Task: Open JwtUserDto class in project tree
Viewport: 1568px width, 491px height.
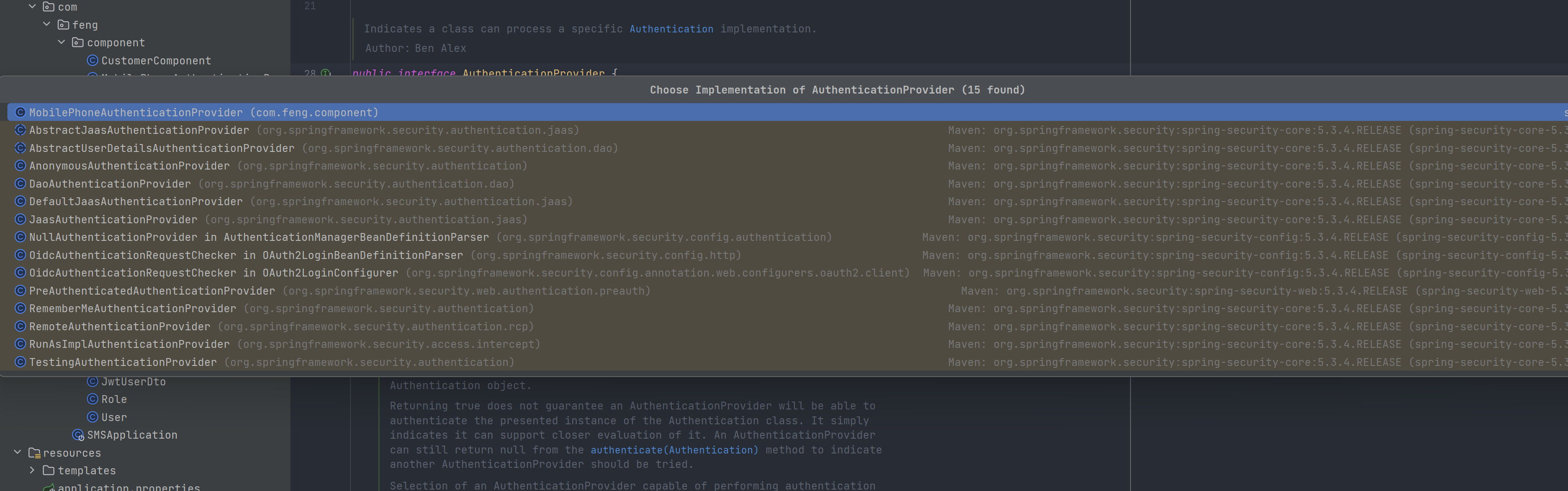Action: 133,381
